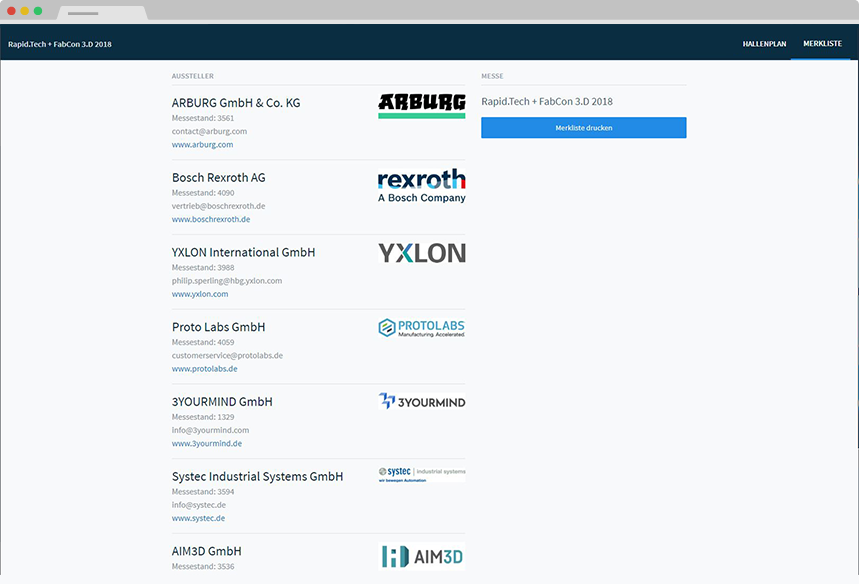Click the 3YOURMIND logo

pyautogui.click(x=422, y=402)
